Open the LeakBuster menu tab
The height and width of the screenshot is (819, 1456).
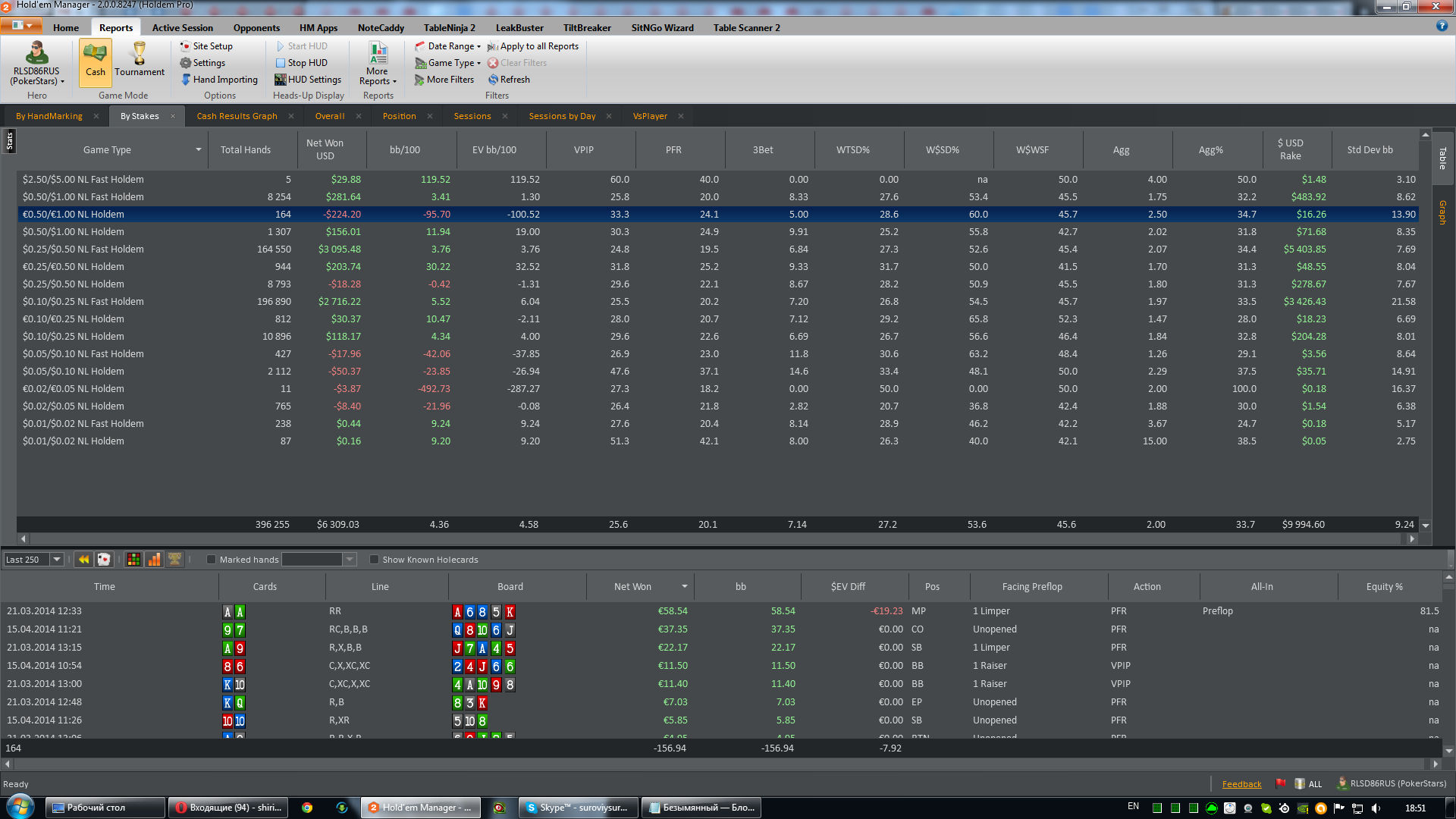[x=519, y=28]
